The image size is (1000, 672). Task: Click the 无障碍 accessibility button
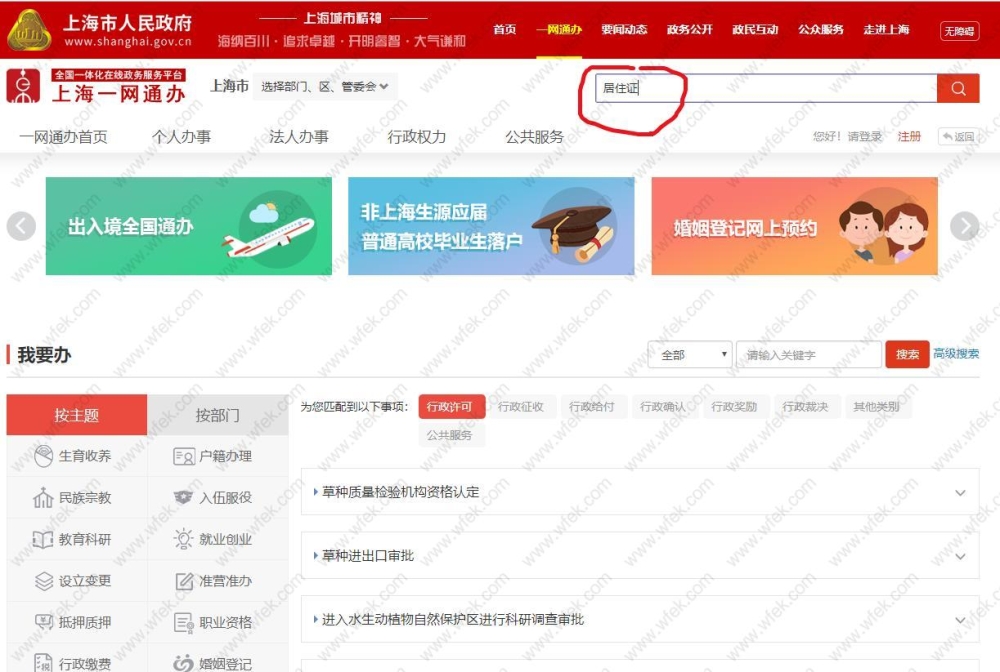[x=959, y=31]
